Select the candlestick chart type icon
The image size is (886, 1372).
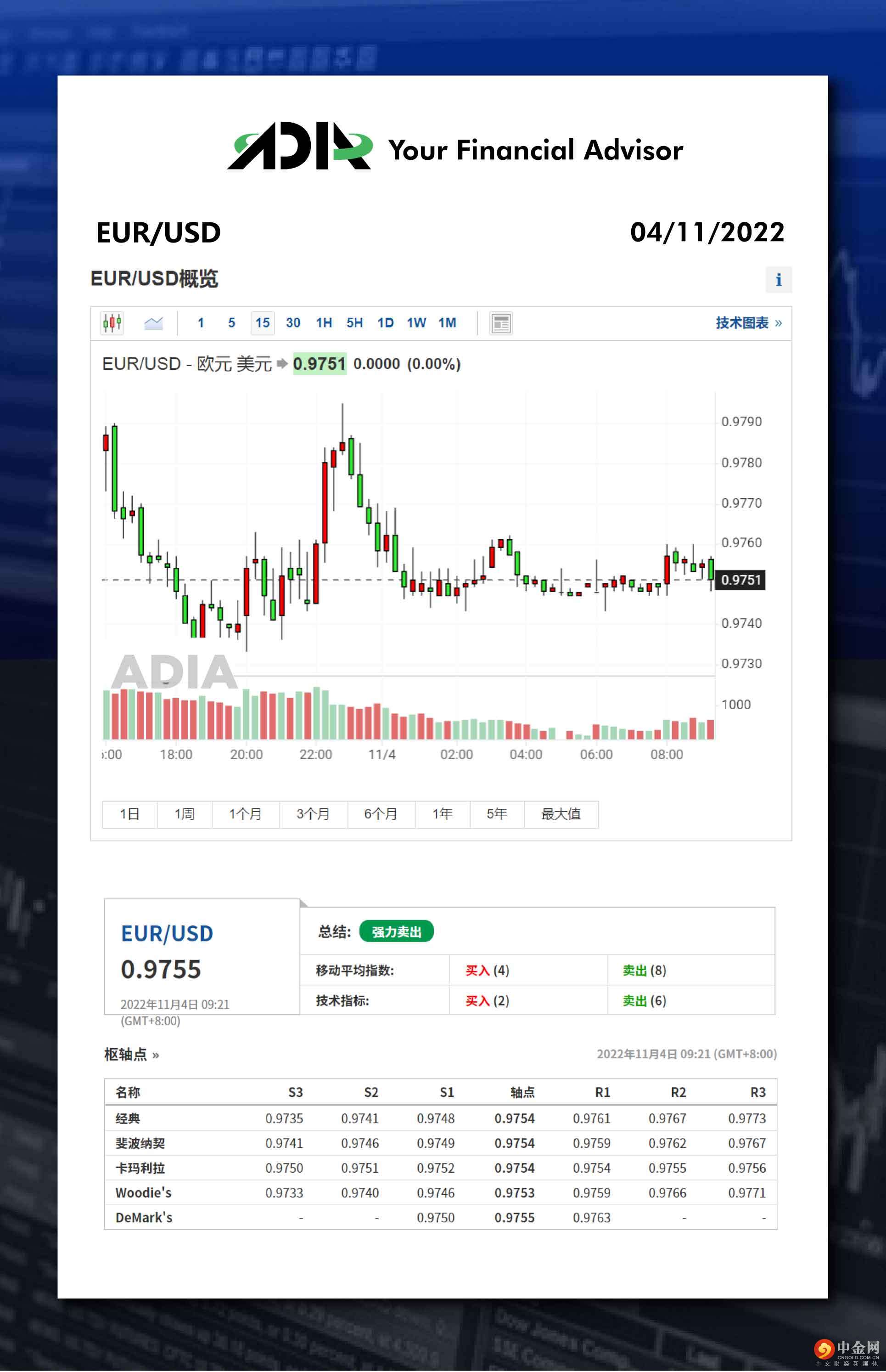pos(112,323)
